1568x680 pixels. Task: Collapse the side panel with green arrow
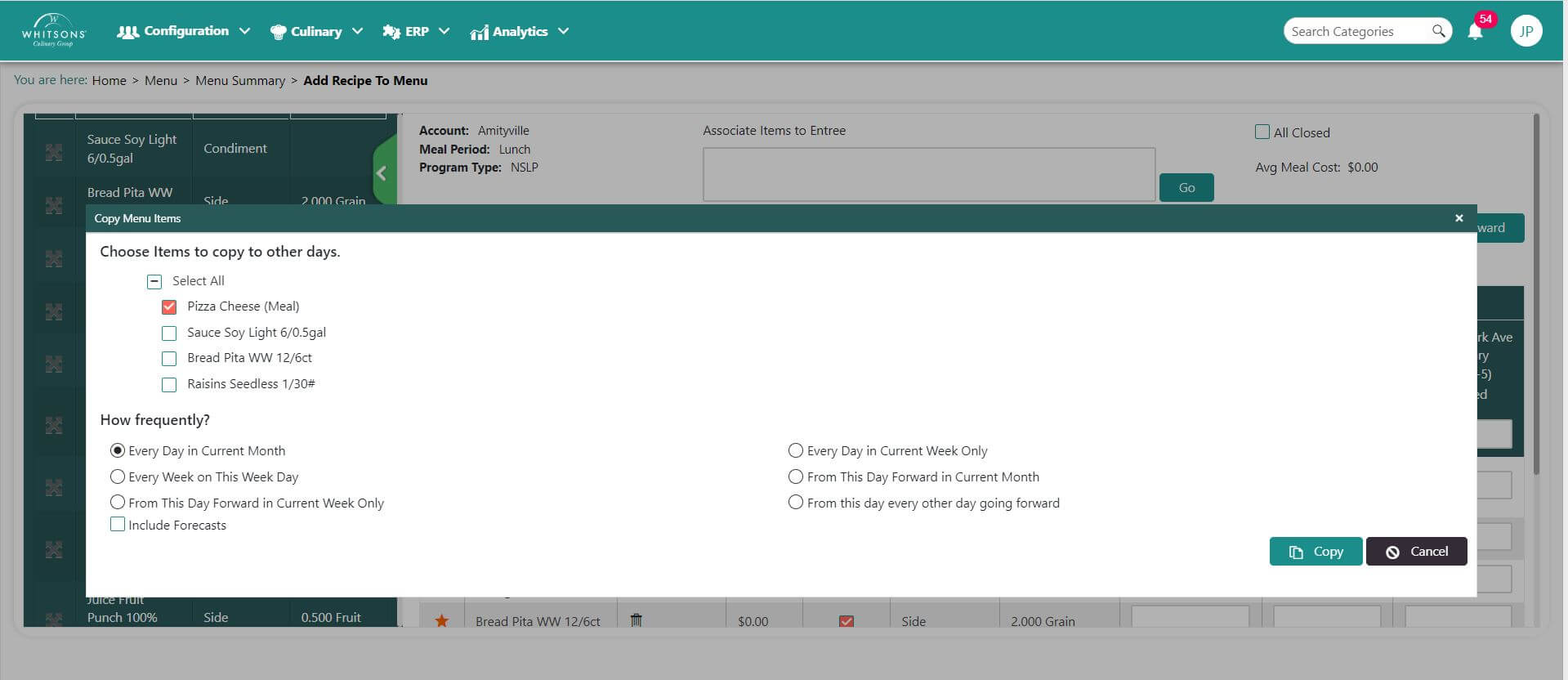point(382,173)
